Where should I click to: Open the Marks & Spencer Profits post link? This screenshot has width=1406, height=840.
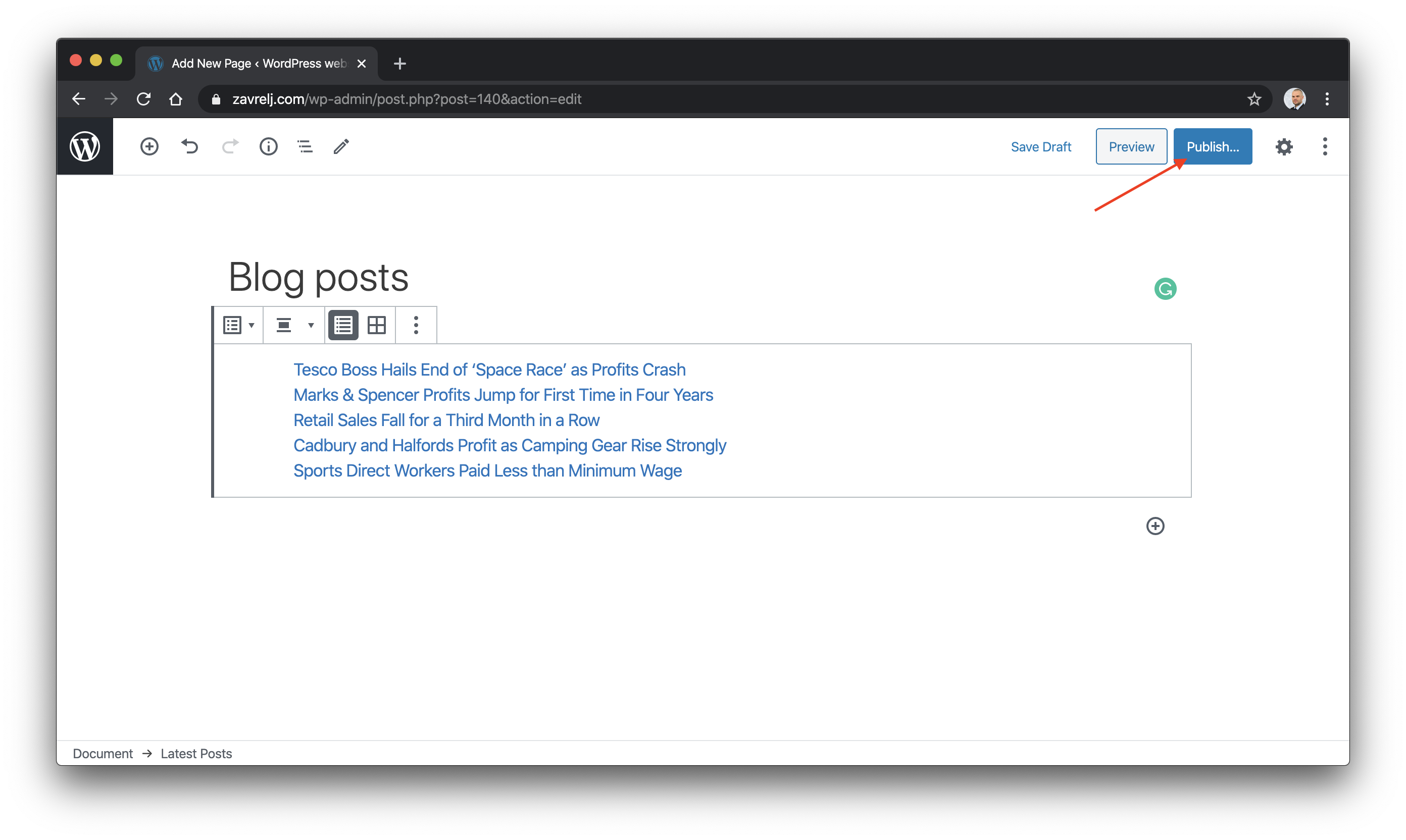(503, 395)
